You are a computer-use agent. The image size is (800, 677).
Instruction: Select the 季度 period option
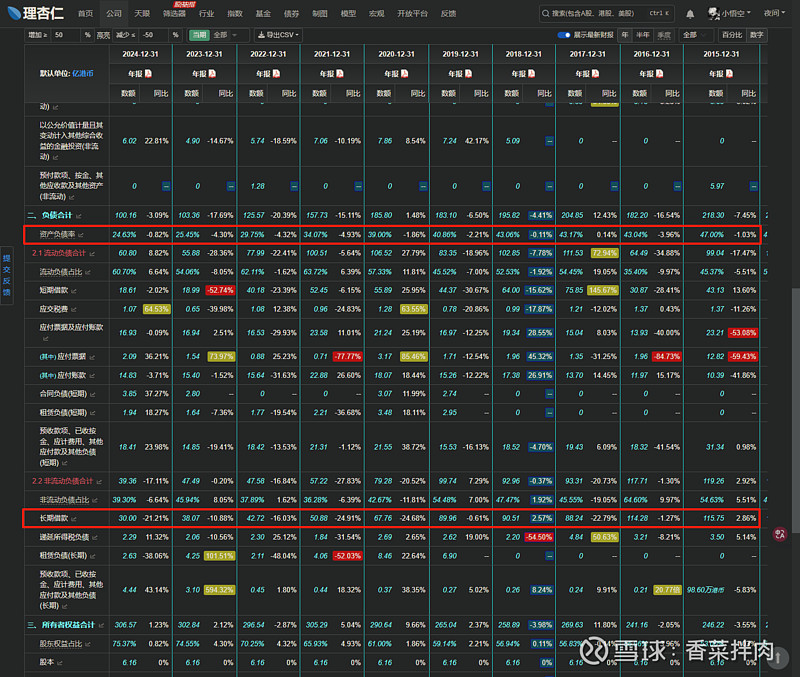[x=664, y=35]
